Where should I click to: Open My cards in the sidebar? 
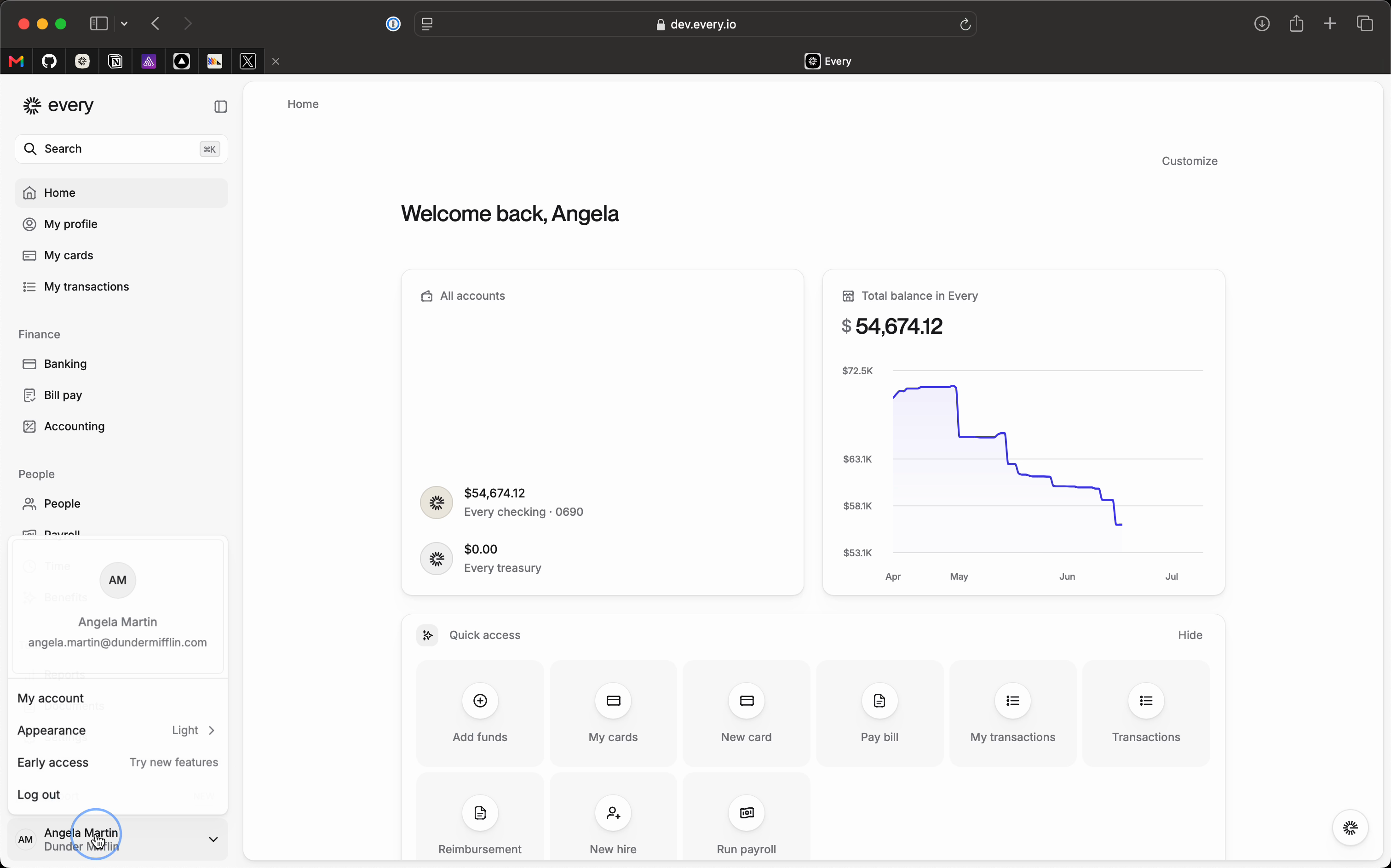(121, 256)
